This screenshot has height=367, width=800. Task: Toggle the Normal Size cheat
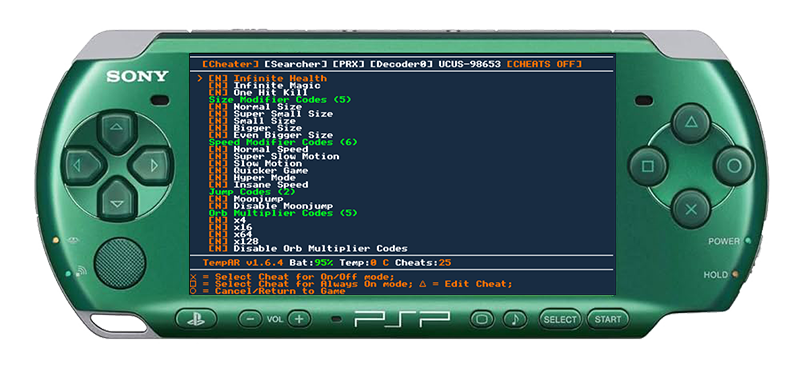tap(256, 107)
